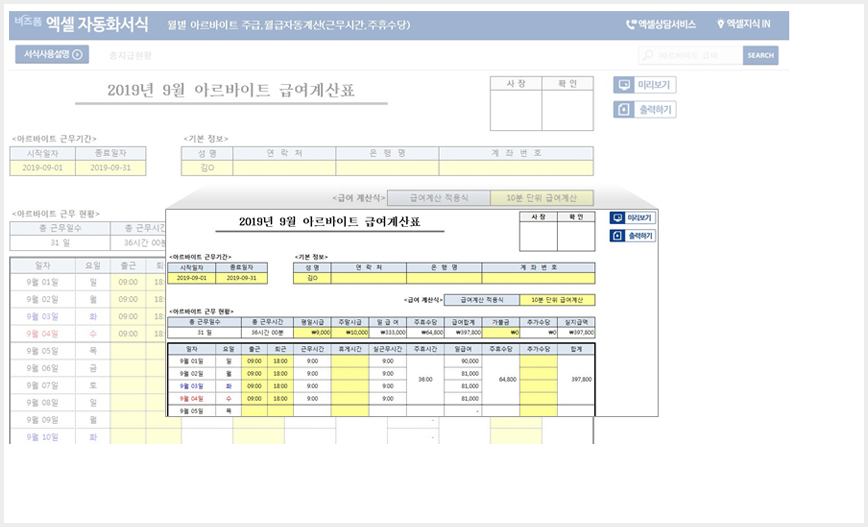This screenshot has width=868, height=527.
Task: Select the inset 36시간 00분 total hours cell
Action: [267, 333]
